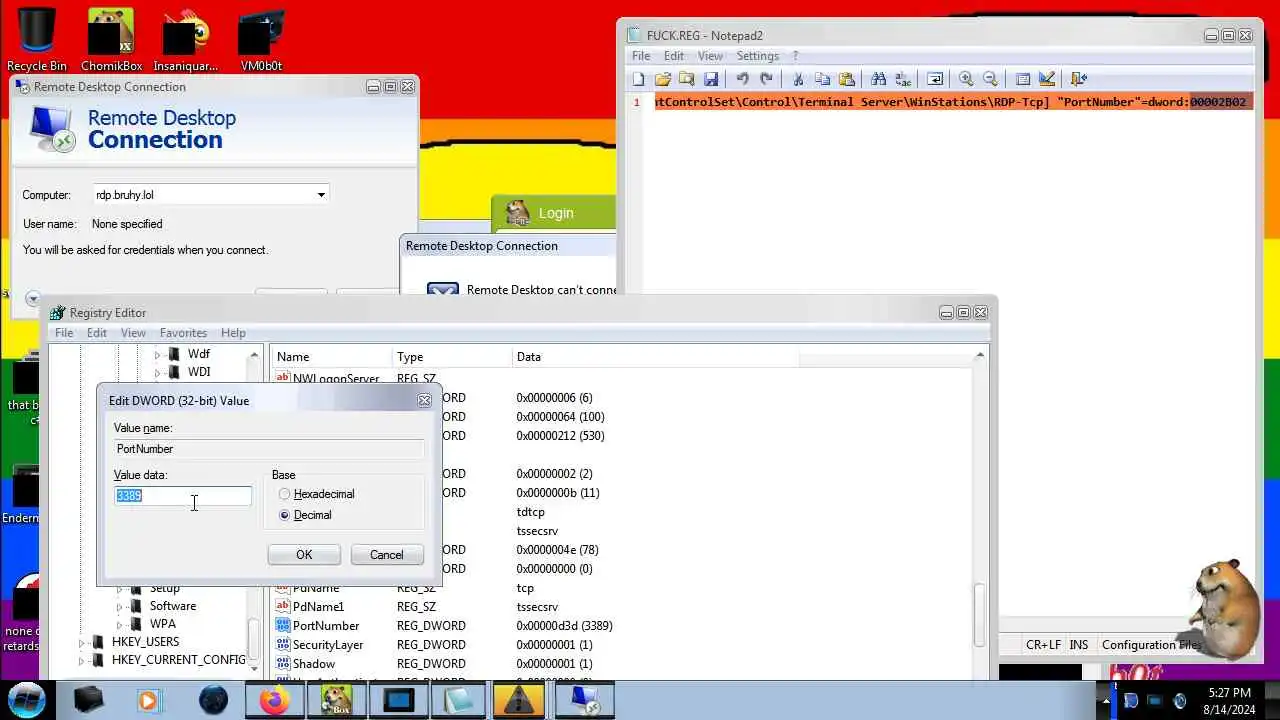The width and height of the screenshot is (1280, 720).
Task: Open Insaniquar... desktop icon
Action: tap(186, 40)
